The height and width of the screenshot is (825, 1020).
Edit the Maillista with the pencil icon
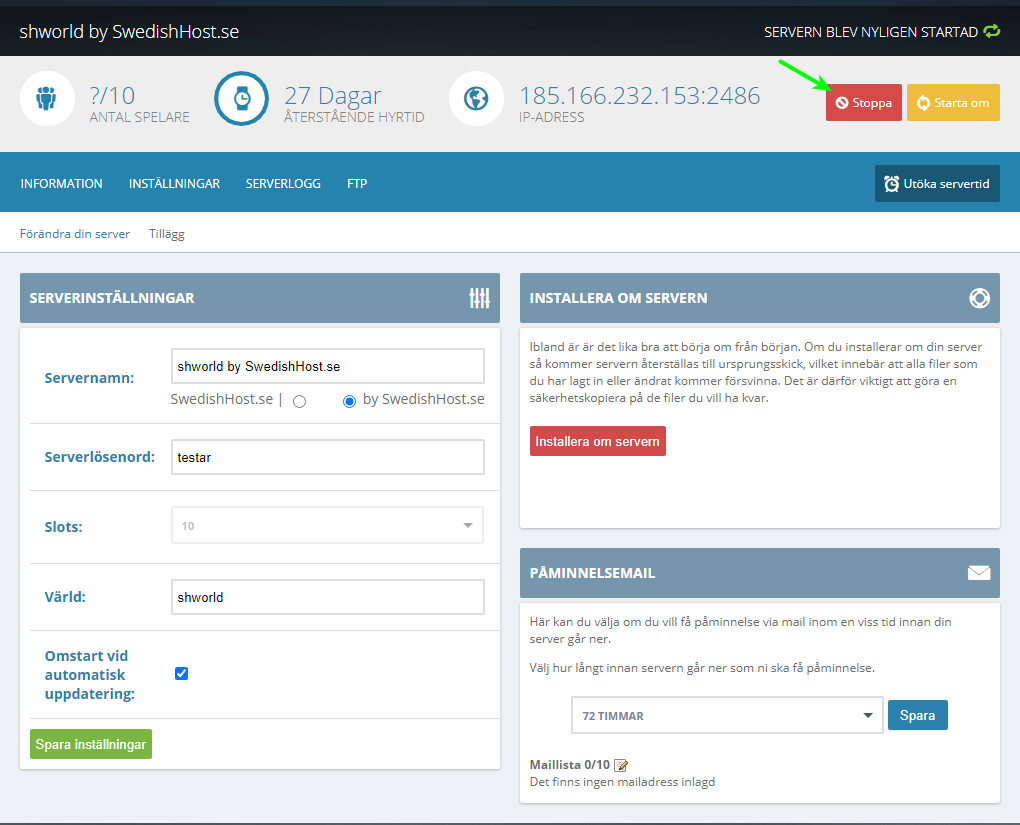[x=621, y=765]
